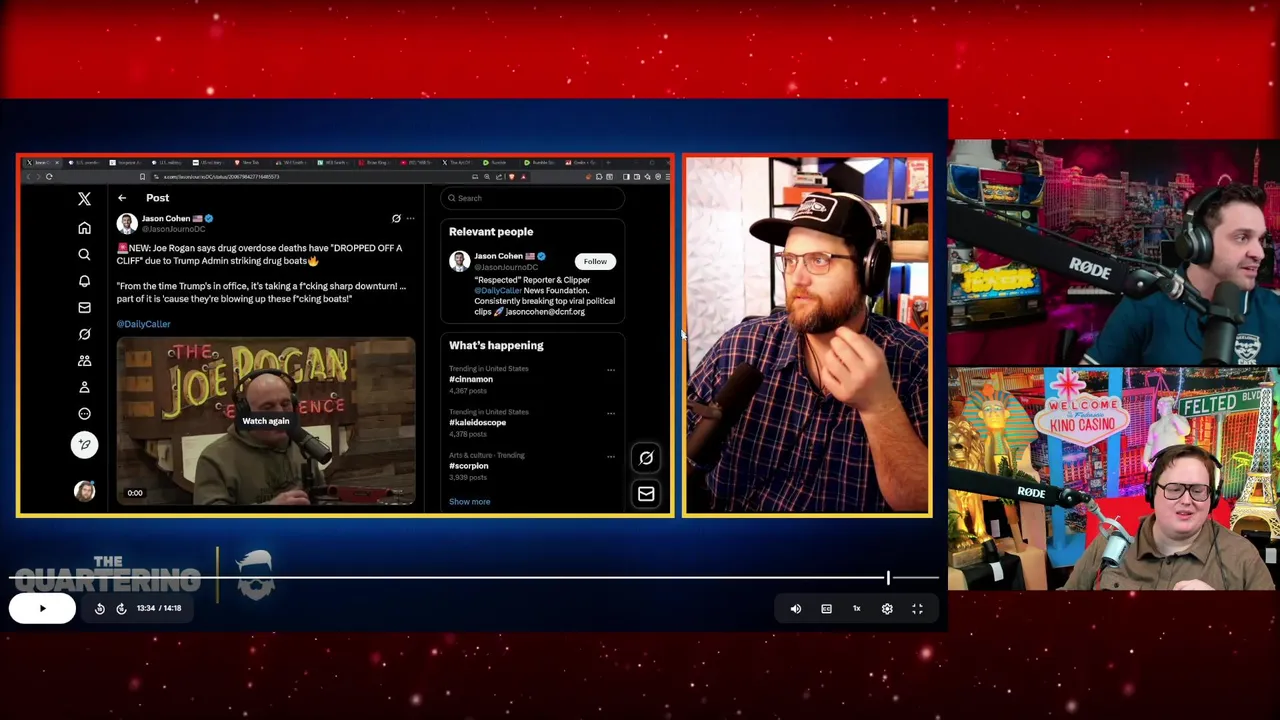Follow Jason Cohen in Relevant people
1280x720 pixels.
pyautogui.click(x=595, y=261)
